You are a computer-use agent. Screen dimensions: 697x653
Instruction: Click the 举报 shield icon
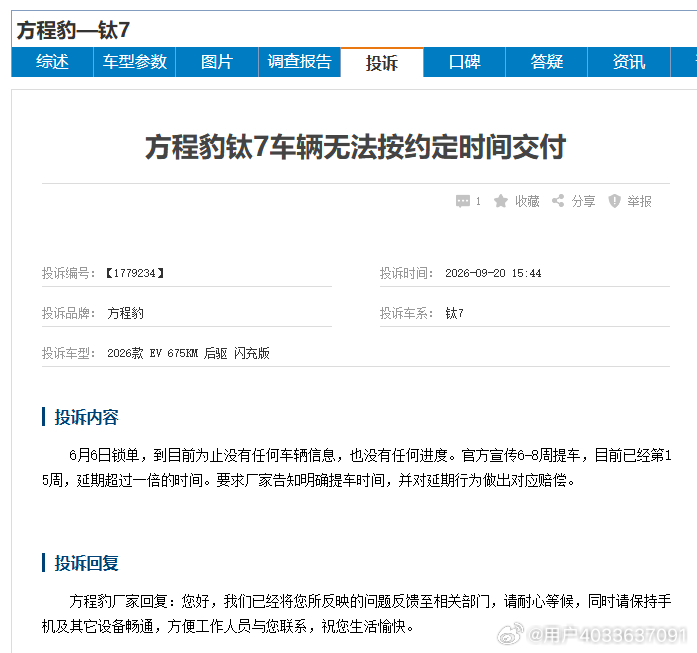(614, 201)
